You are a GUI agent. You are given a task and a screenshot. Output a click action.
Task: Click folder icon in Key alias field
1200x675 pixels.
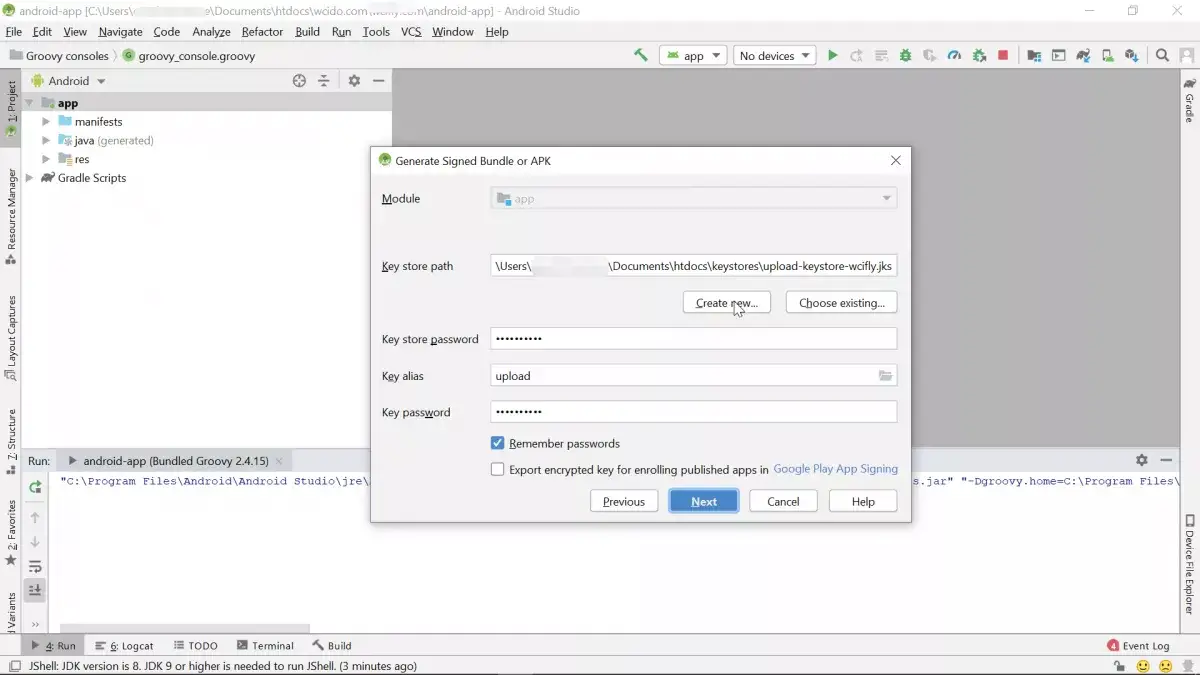(x=885, y=376)
